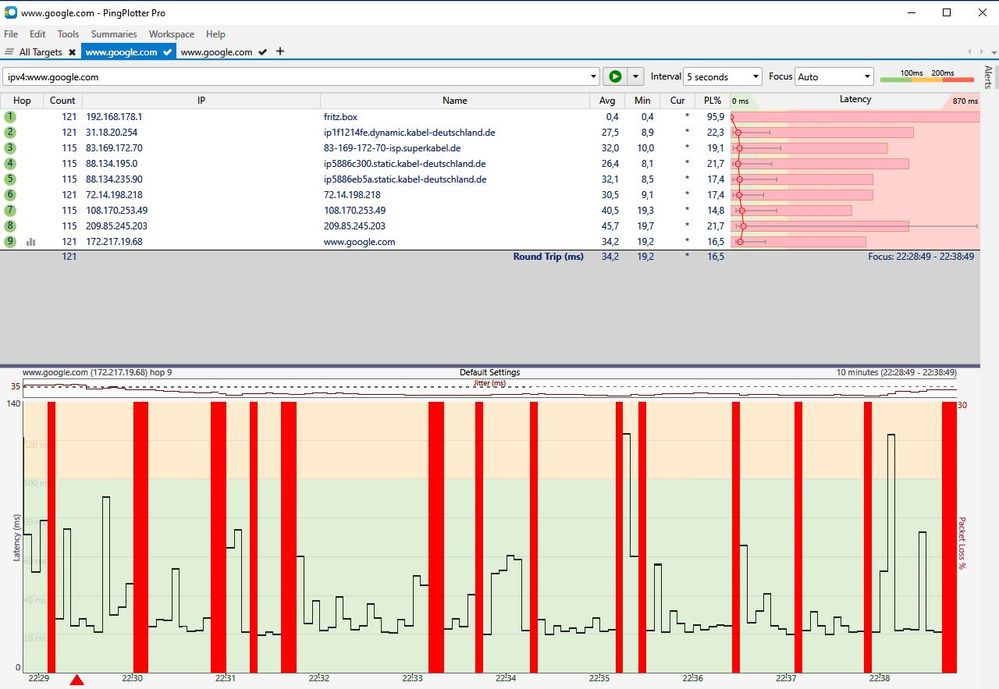The width and height of the screenshot is (999, 689).
Task: Click the hamburger icon beside All Targets
Action: 9,52
